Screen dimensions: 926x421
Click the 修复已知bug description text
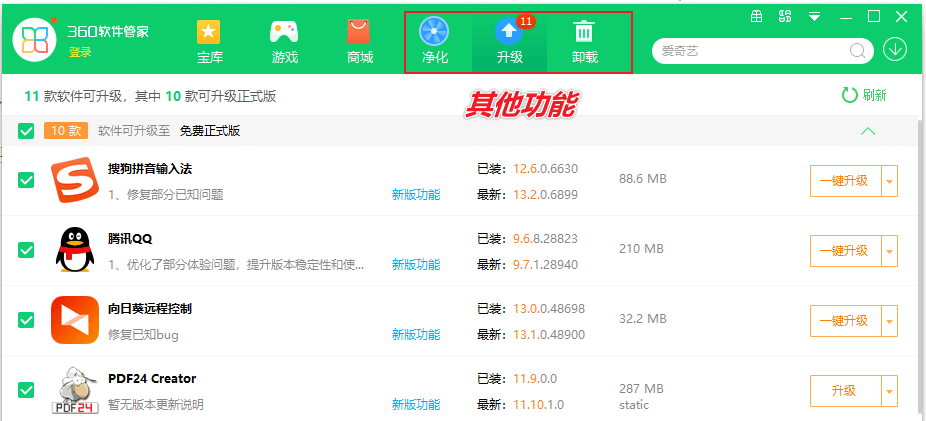(143, 335)
